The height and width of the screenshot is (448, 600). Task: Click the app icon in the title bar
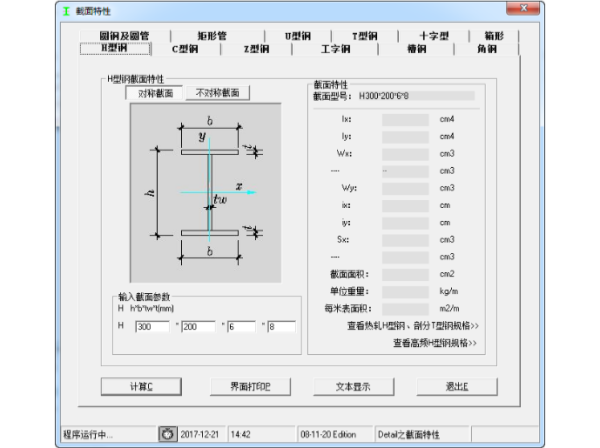(x=66, y=9)
